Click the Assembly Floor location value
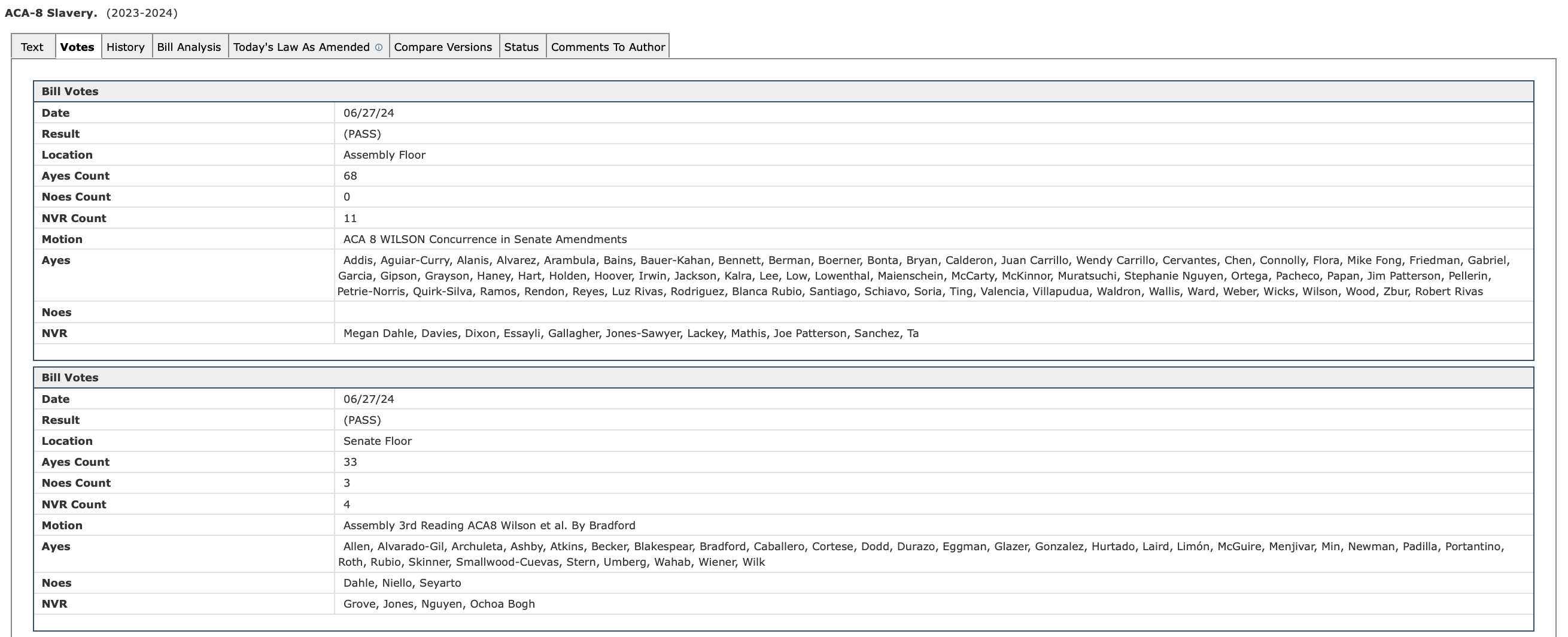Image resolution: width=1568 pixels, height=637 pixels. (x=384, y=154)
